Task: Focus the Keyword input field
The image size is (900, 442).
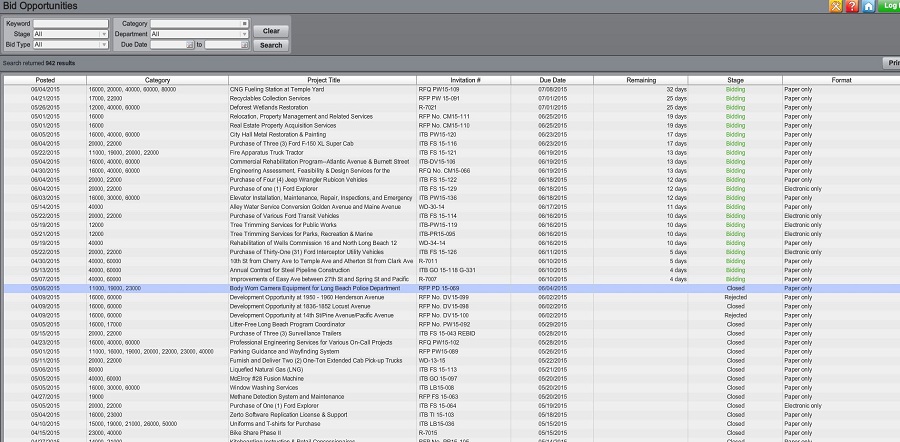Action: point(71,24)
